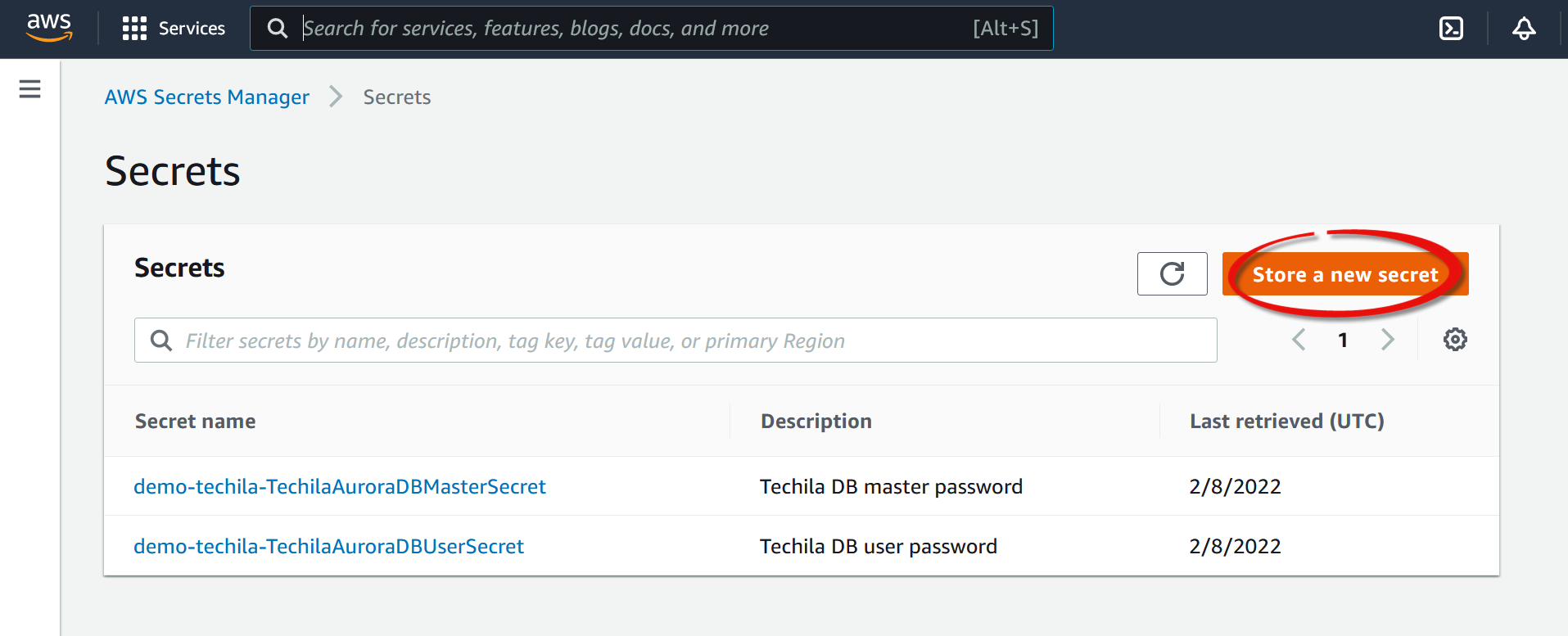Screen dimensions: 1568x636
Task: Click the Secret name column header
Action: [x=195, y=421]
